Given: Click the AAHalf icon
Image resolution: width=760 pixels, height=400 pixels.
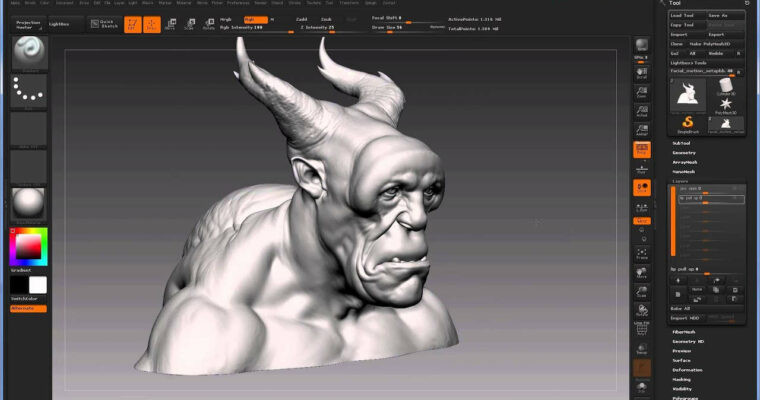Looking at the screenshot, I should (x=642, y=130).
